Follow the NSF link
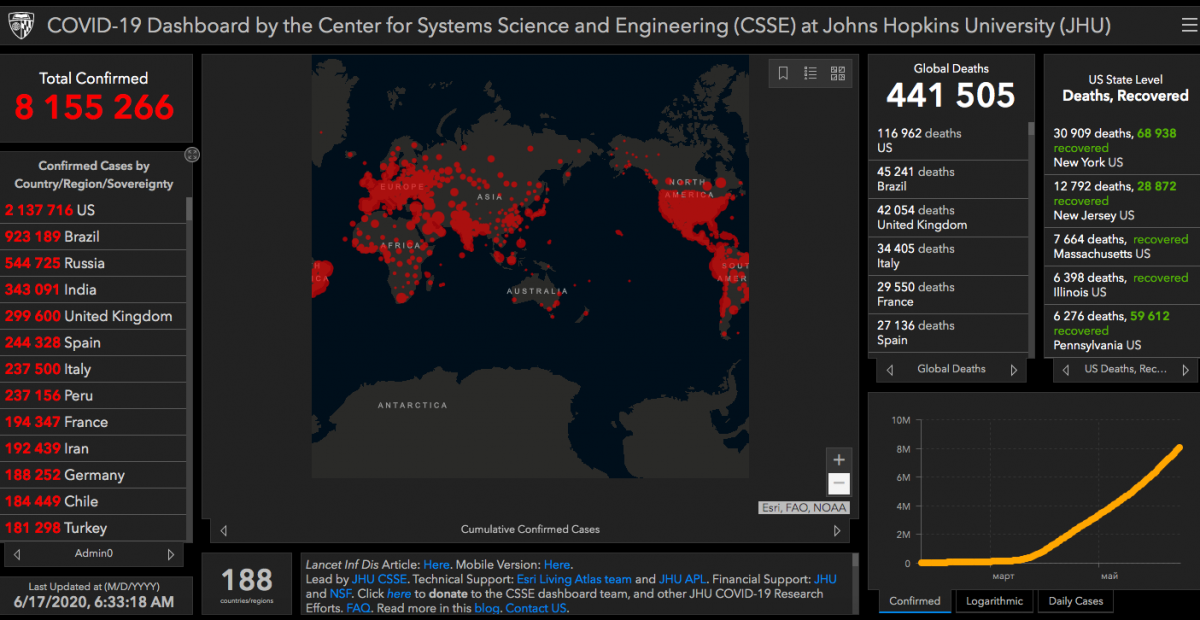Image resolution: width=1200 pixels, height=620 pixels. point(340,594)
